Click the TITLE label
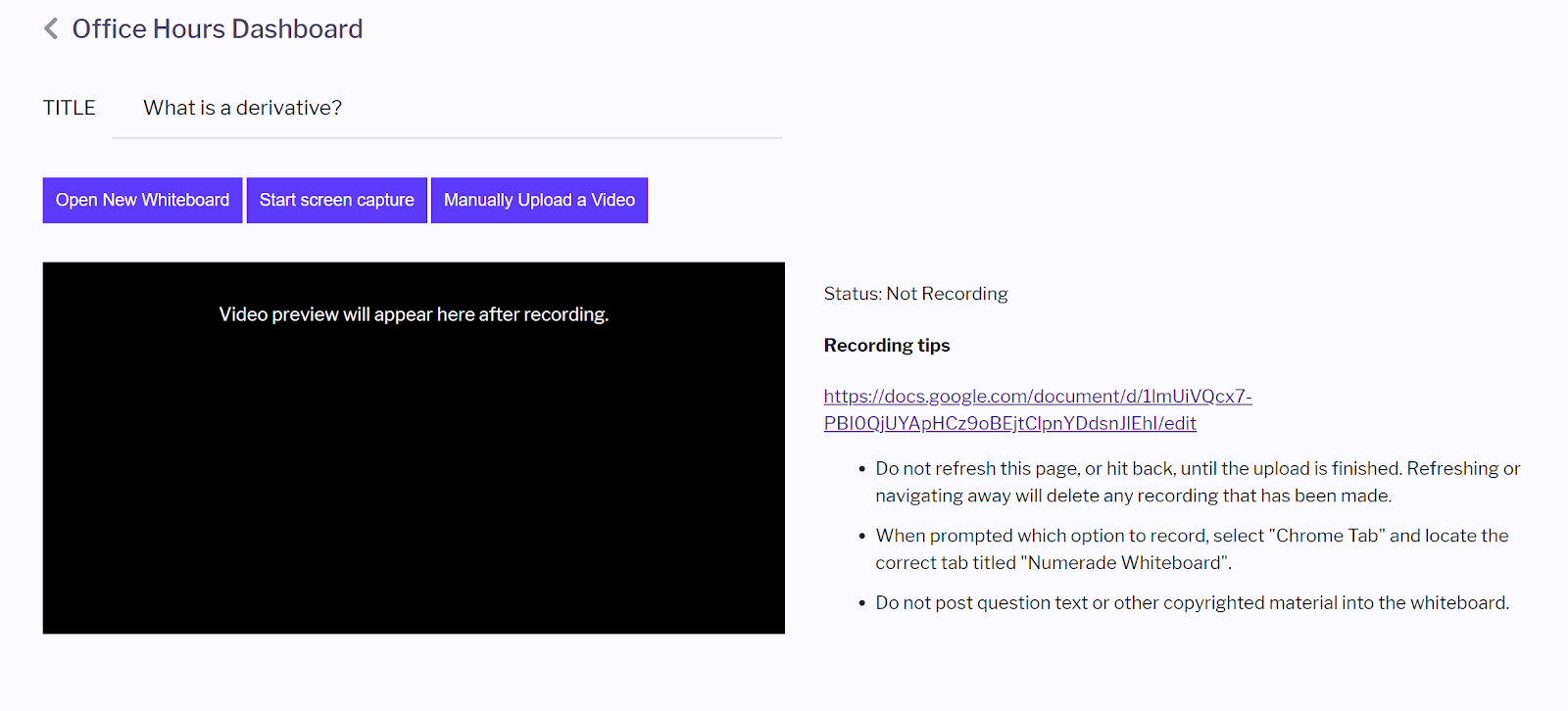The height and width of the screenshot is (711, 1568). click(69, 108)
